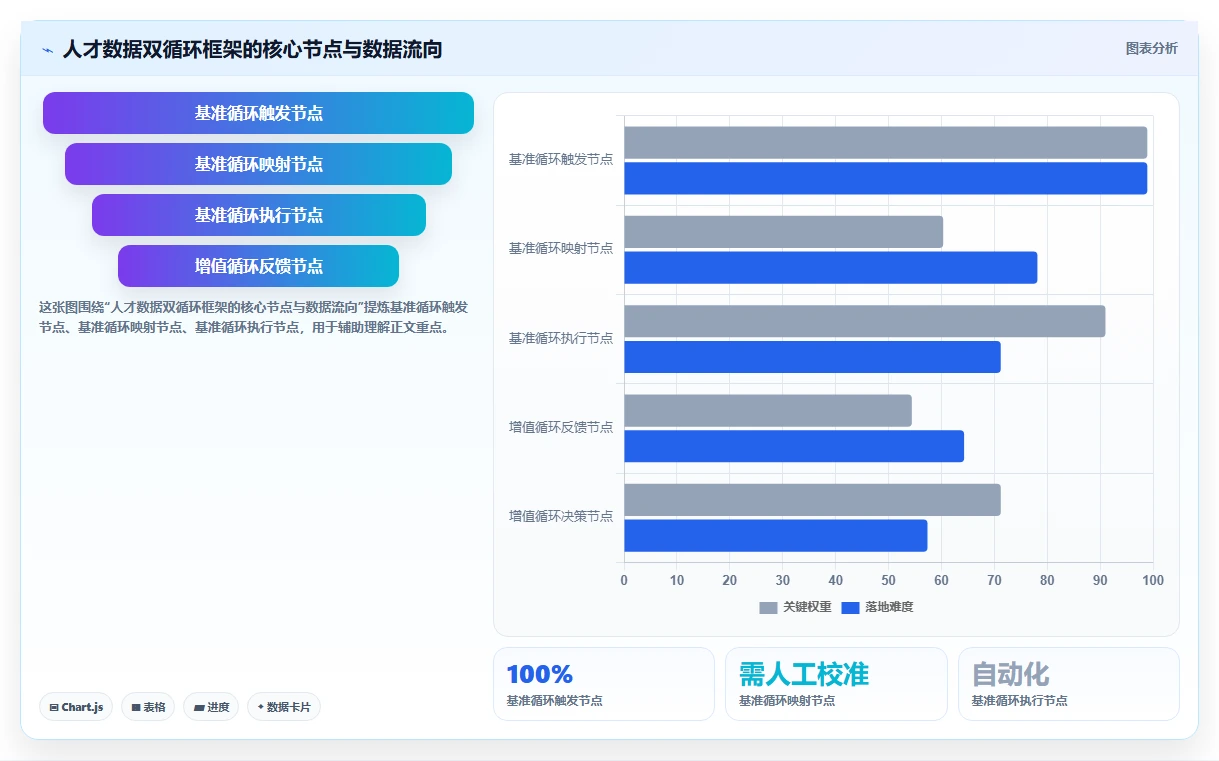Click the 需人工校准 data card
Viewport: 1219px width, 761px height.
[836, 684]
